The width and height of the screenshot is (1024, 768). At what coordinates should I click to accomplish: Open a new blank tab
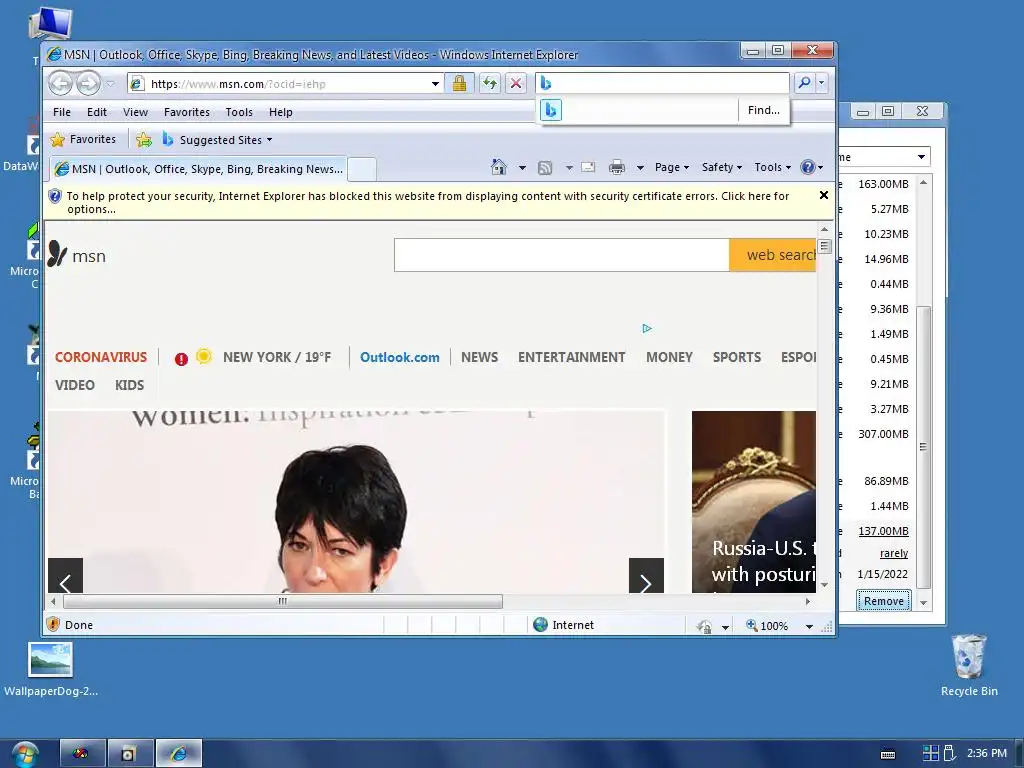point(361,169)
